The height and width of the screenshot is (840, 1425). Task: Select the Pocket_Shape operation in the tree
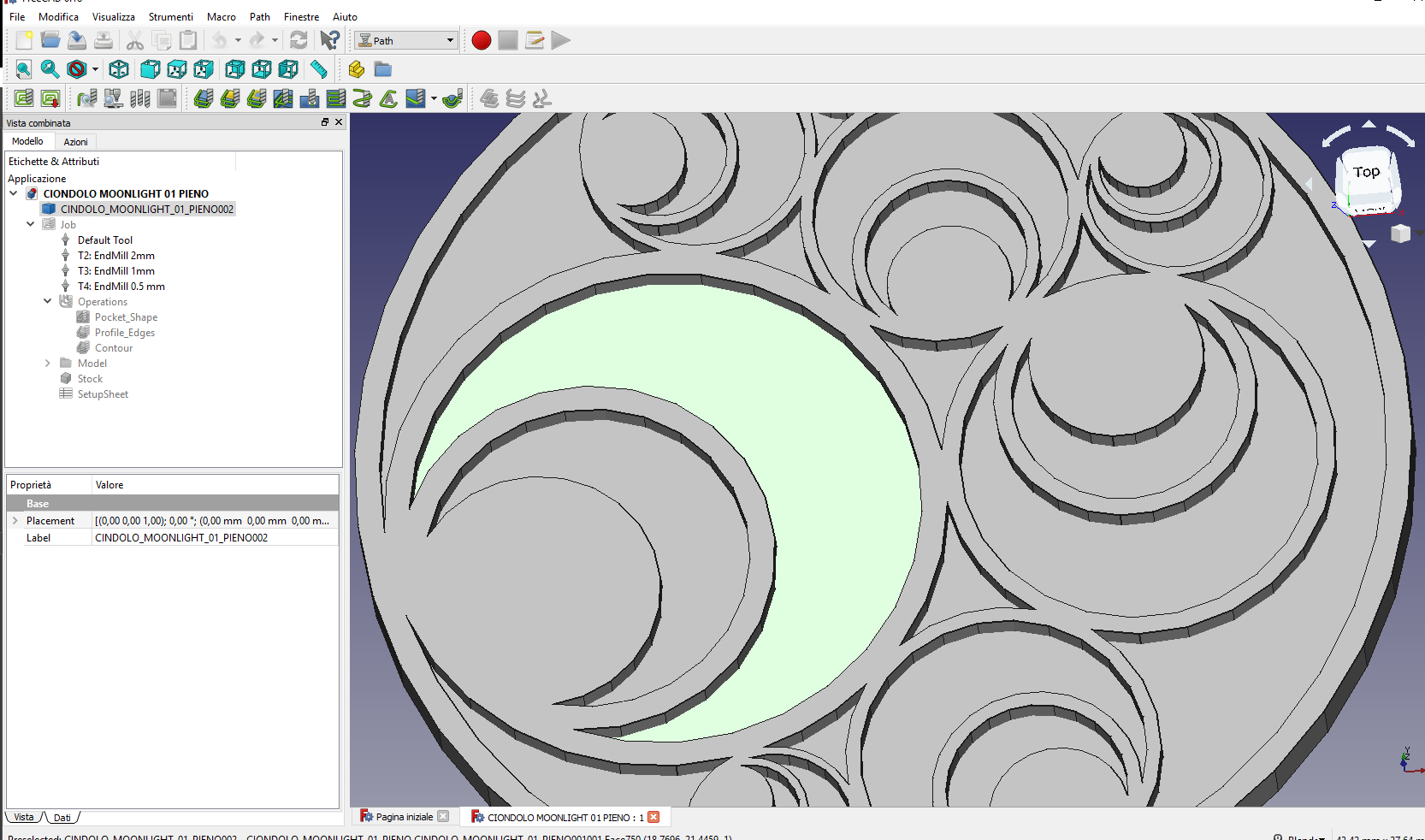[x=126, y=317]
